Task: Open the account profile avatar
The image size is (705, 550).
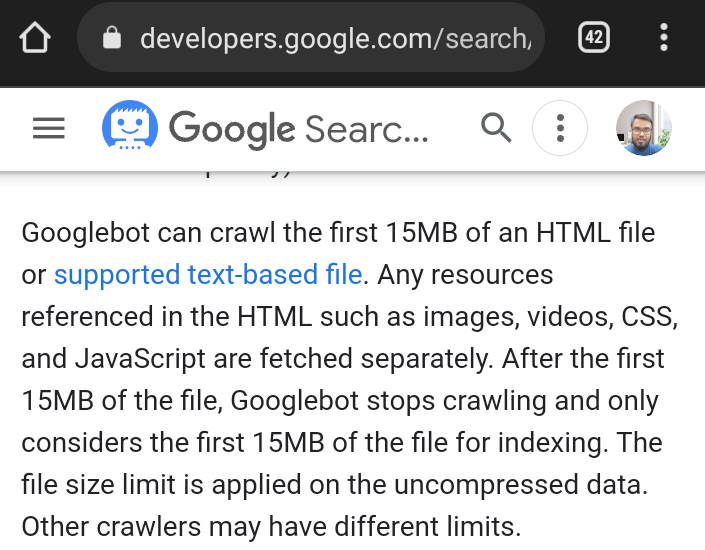Action: [x=643, y=128]
